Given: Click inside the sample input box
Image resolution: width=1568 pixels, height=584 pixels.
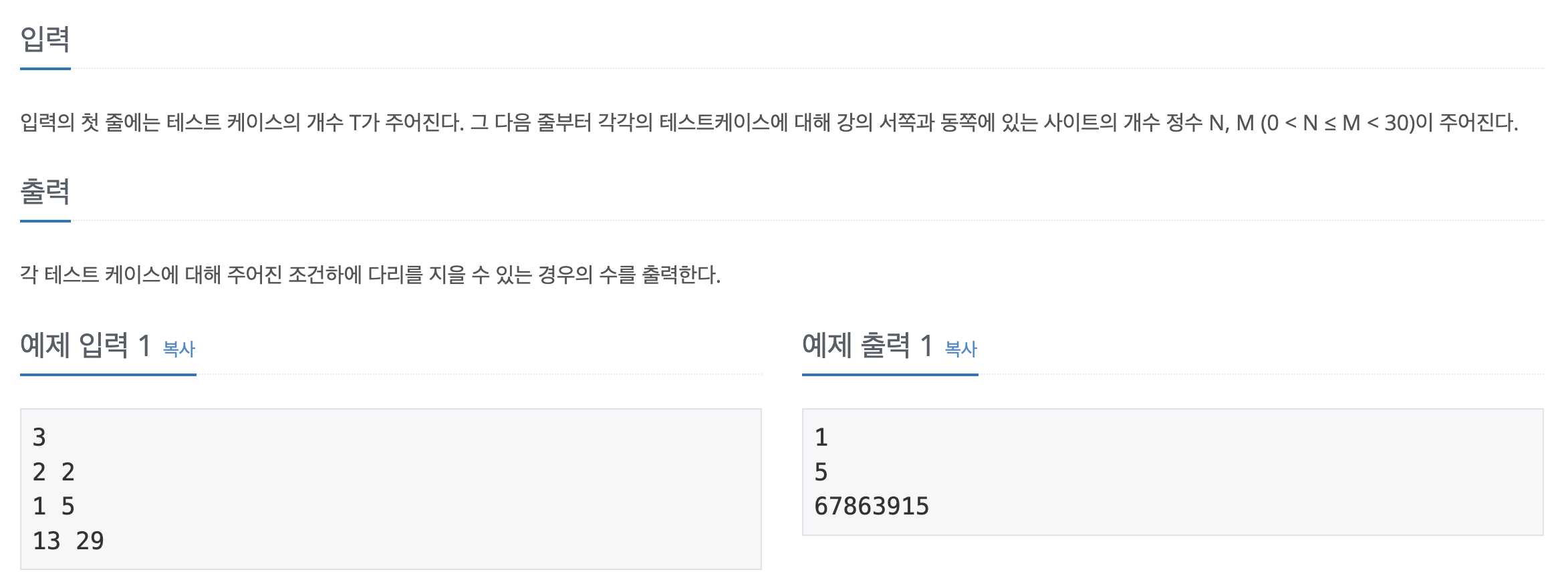Looking at the screenshot, I should tap(391, 489).
